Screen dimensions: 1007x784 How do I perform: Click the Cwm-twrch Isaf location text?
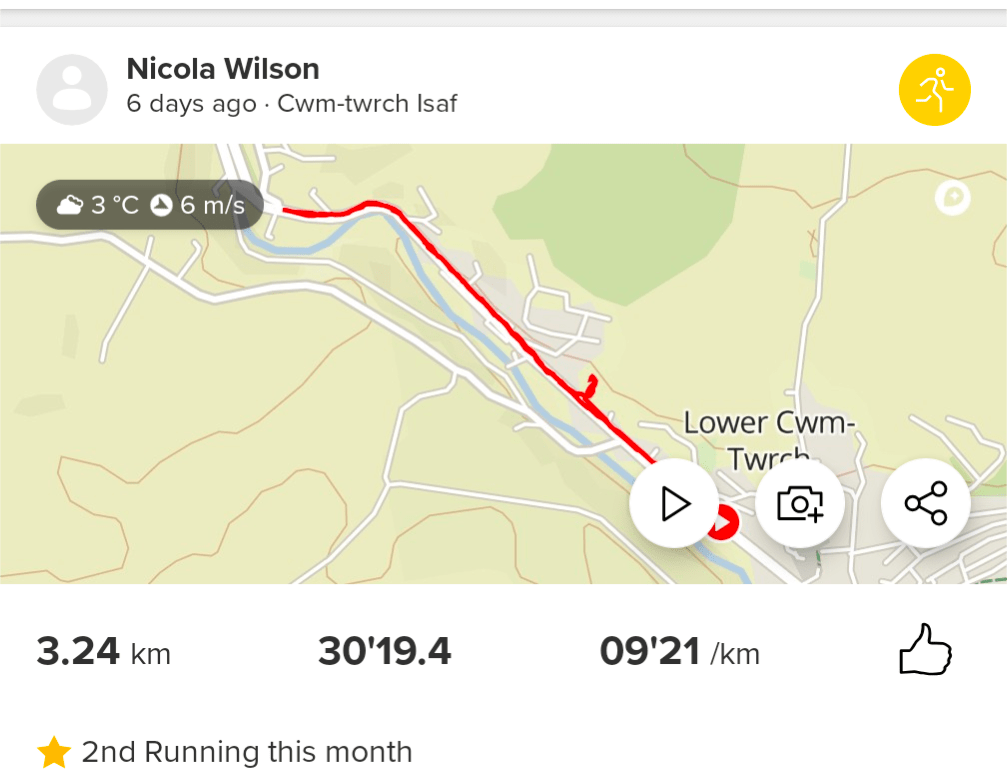pos(367,103)
